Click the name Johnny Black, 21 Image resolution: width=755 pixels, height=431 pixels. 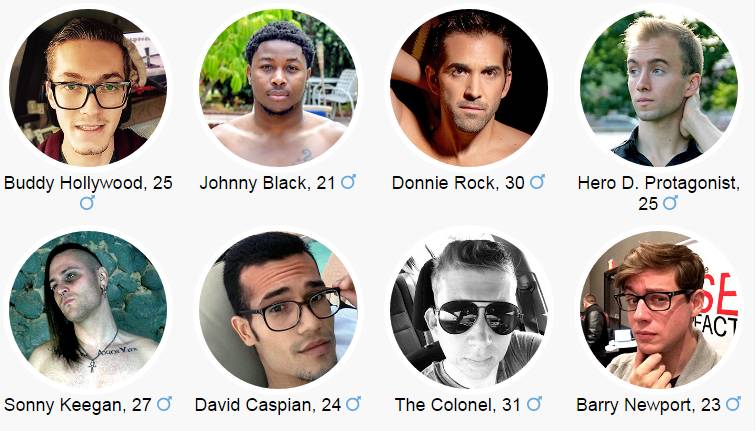click(267, 183)
